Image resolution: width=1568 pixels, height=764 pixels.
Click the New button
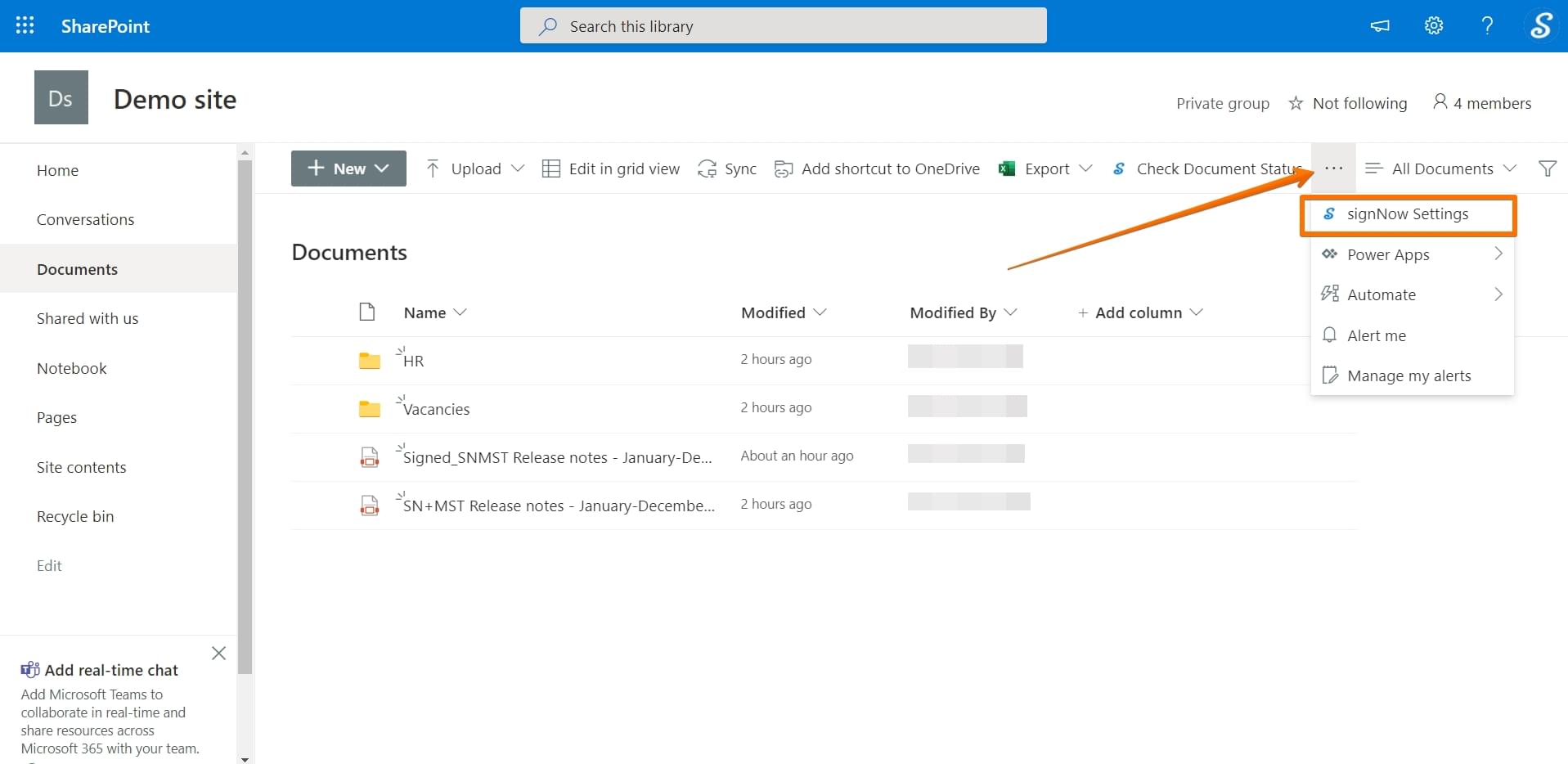click(x=348, y=169)
